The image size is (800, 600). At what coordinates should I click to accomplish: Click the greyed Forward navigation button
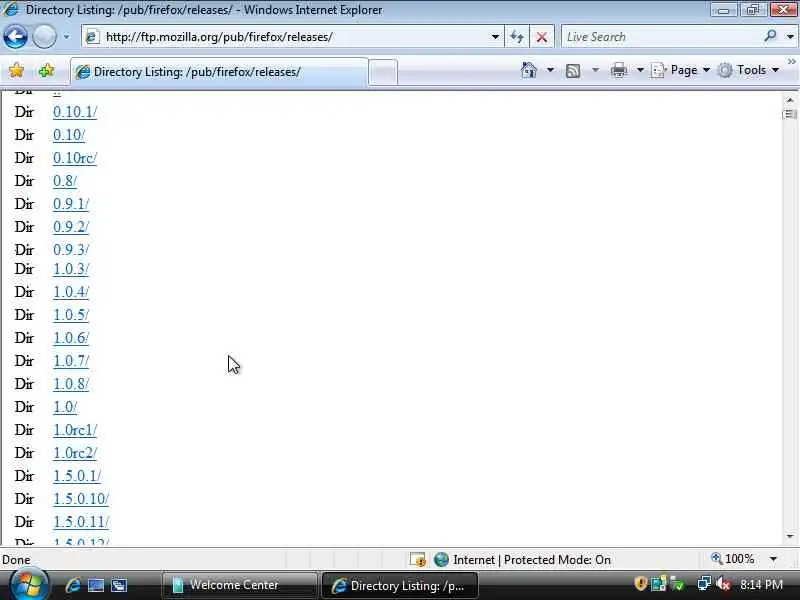44,37
